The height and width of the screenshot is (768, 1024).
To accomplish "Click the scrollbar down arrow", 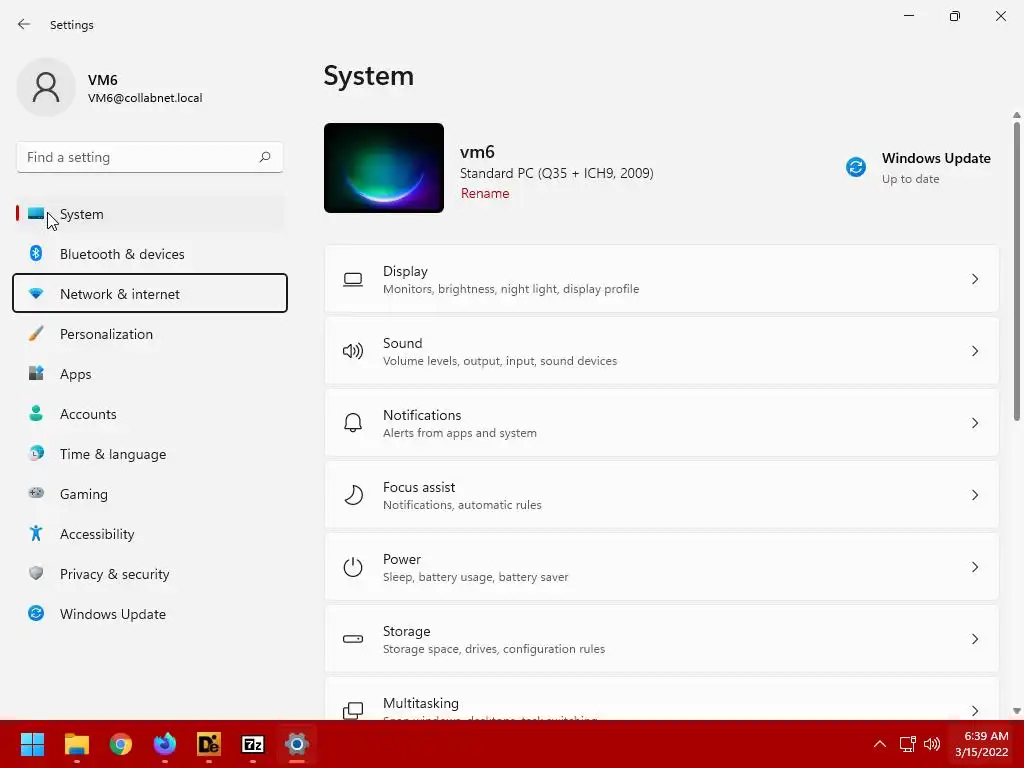I will (x=1016, y=711).
